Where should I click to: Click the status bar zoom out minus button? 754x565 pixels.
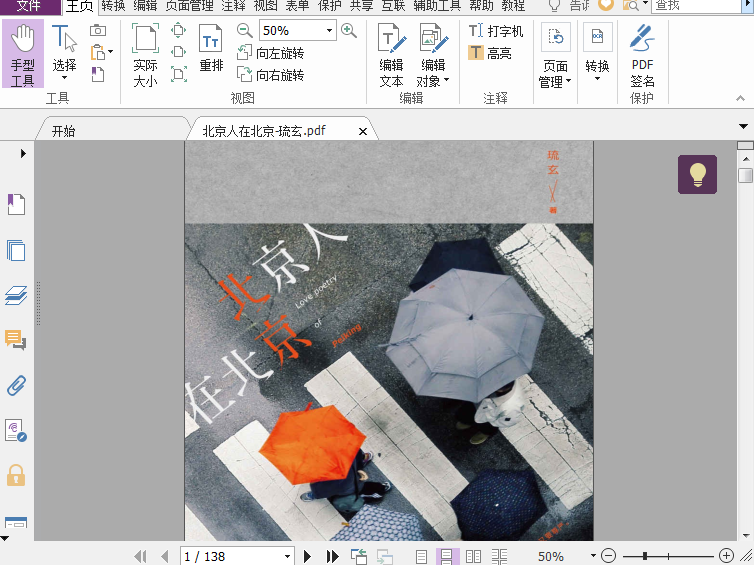609,556
